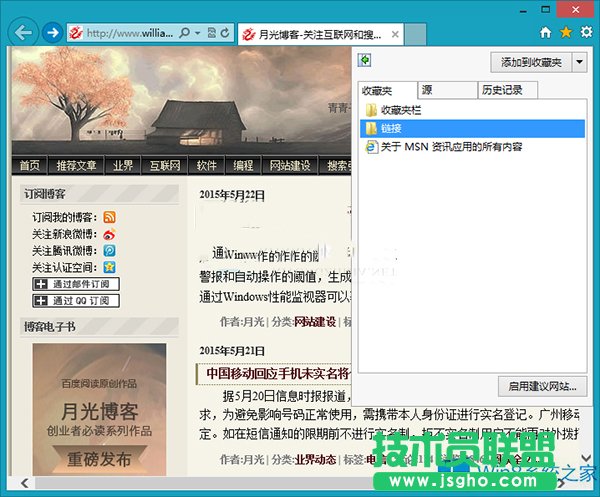Image resolution: width=600 pixels, height=497 pixels.
Task: Close the 月光博客 tab
Action: (395, 34)
